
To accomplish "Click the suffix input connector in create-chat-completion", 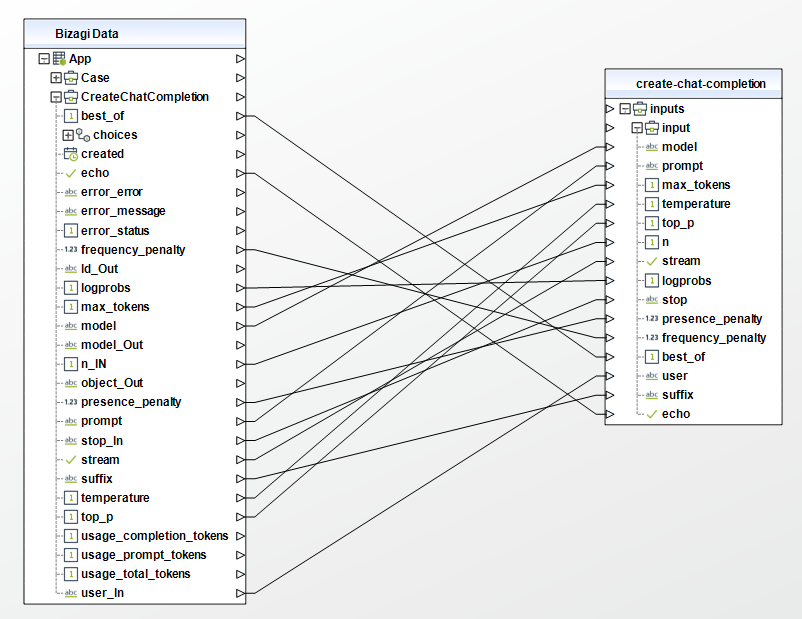I will tap(610, 395).
